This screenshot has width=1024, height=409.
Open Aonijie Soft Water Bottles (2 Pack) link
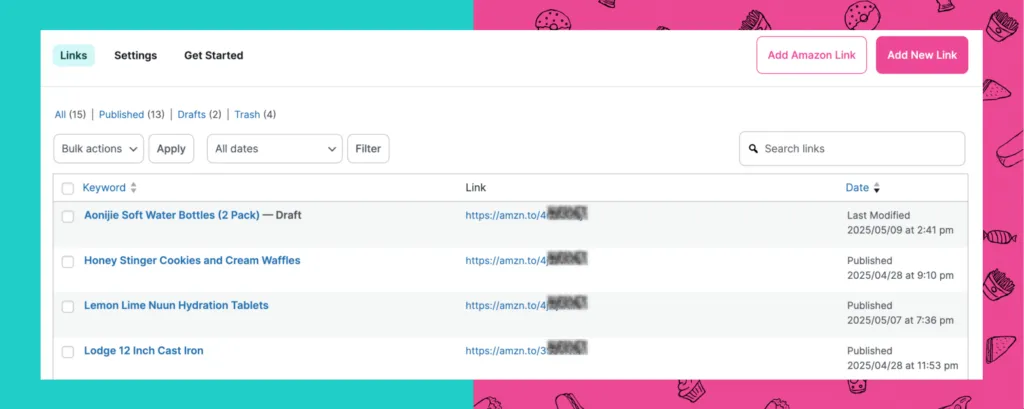pyautogui.click(x=172, y=215)
